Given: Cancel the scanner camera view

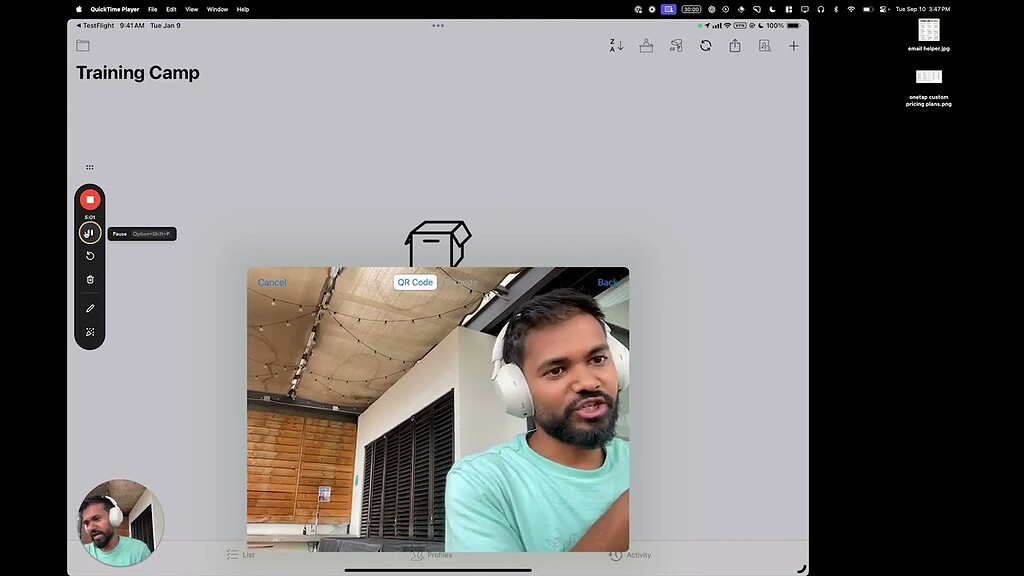Looking at the screenshot, I should [x=272, y=283].
